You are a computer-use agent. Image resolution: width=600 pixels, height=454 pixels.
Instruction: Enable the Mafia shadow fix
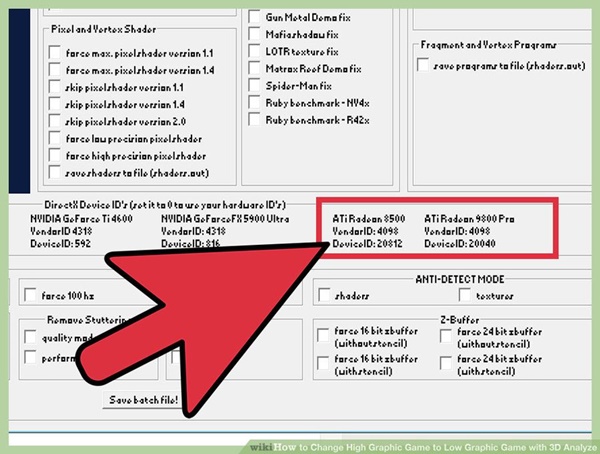254,34
